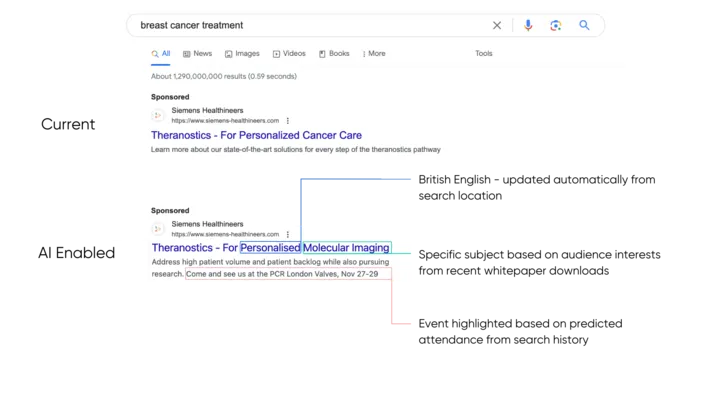Switch to the News tab

[197, 54]
